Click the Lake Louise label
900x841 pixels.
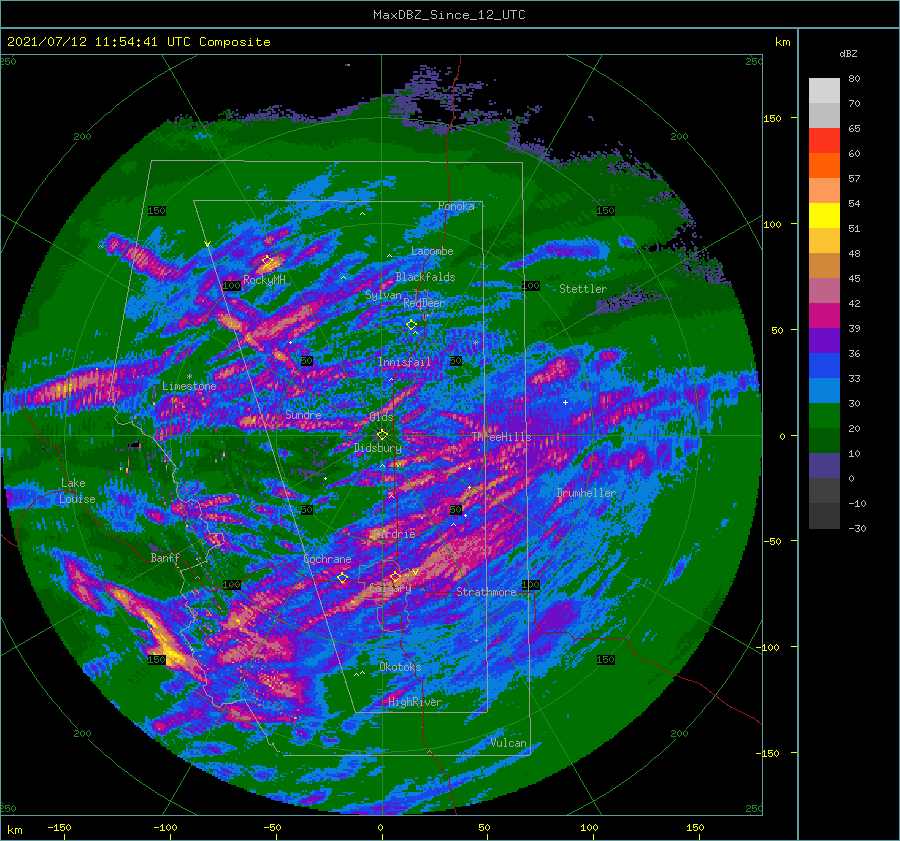(77, 491)
